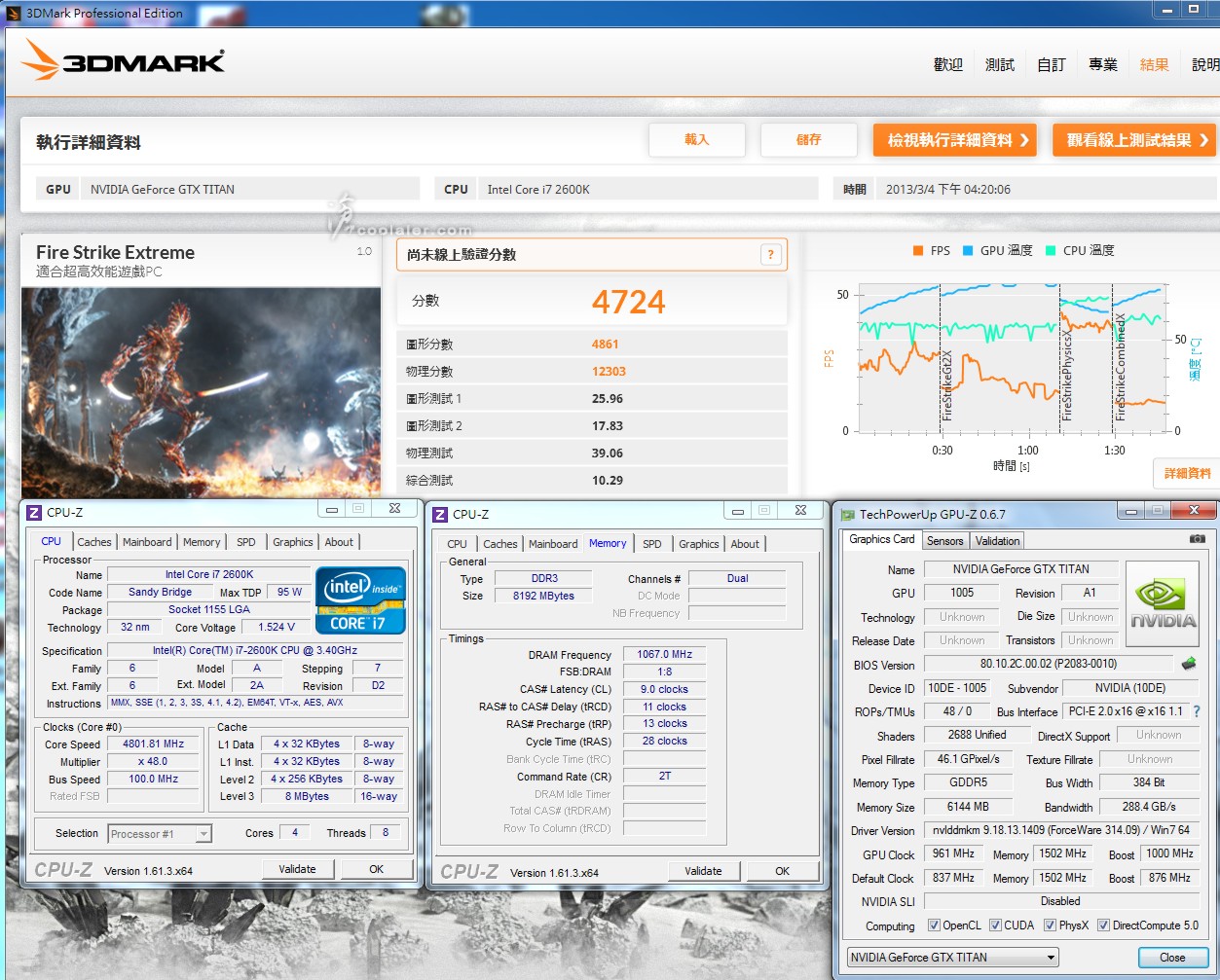Image resolution: width=1220 pixels, height=980 pixels.
Task: Click the 3DMark title bar icon
Action: [13, 13]
